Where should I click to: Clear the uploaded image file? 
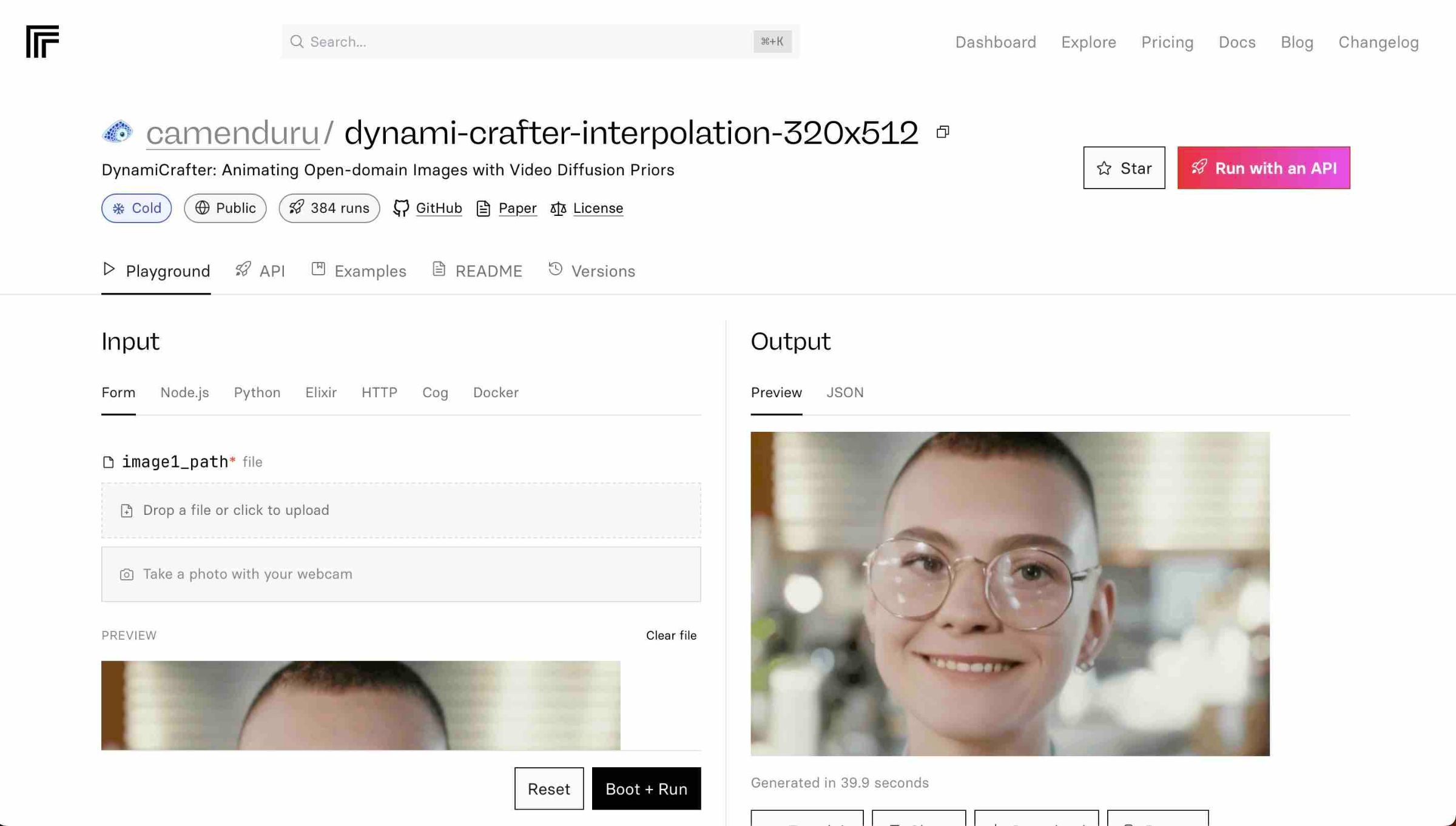pos(671,635)
